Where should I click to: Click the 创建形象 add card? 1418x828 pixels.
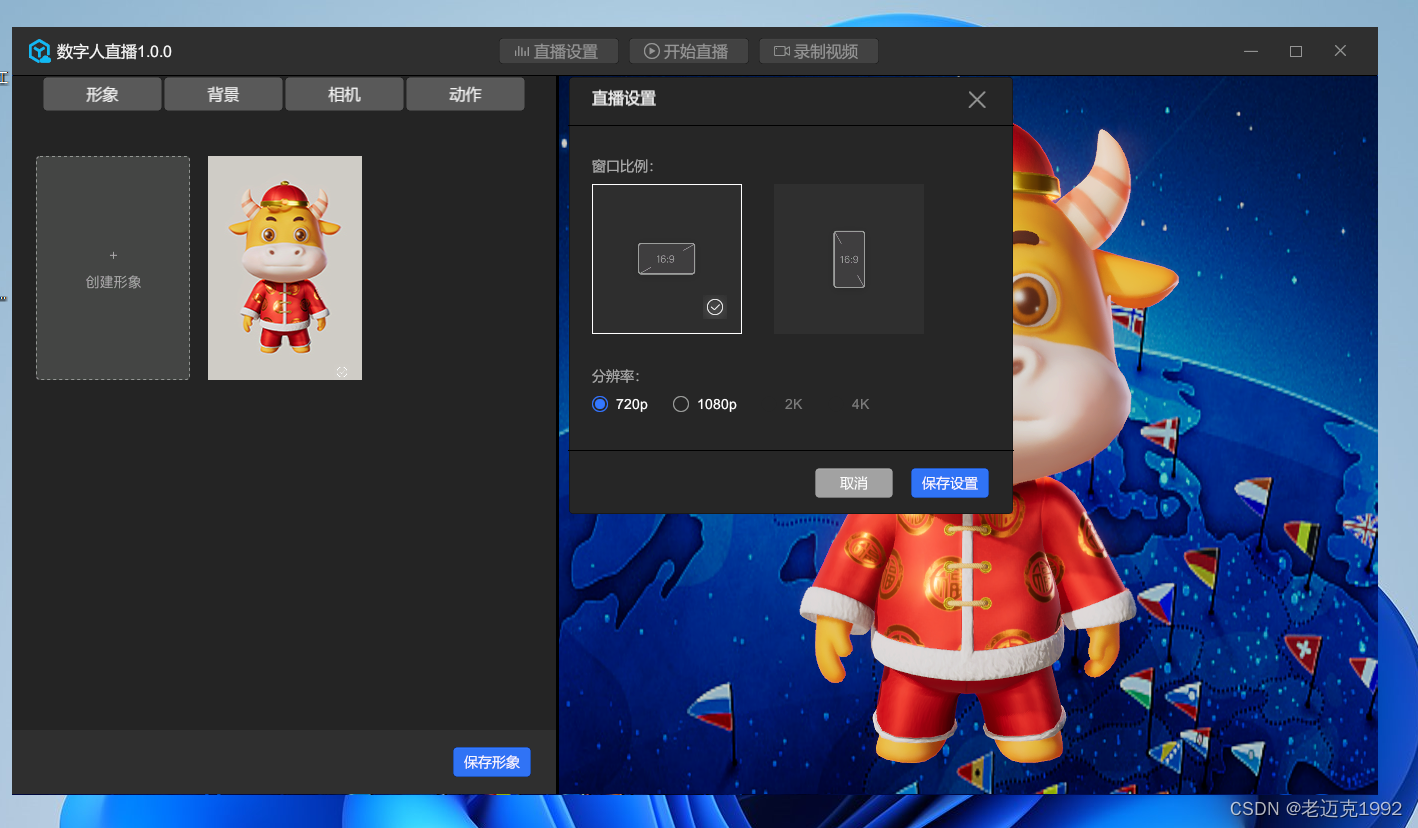(113, 268)
